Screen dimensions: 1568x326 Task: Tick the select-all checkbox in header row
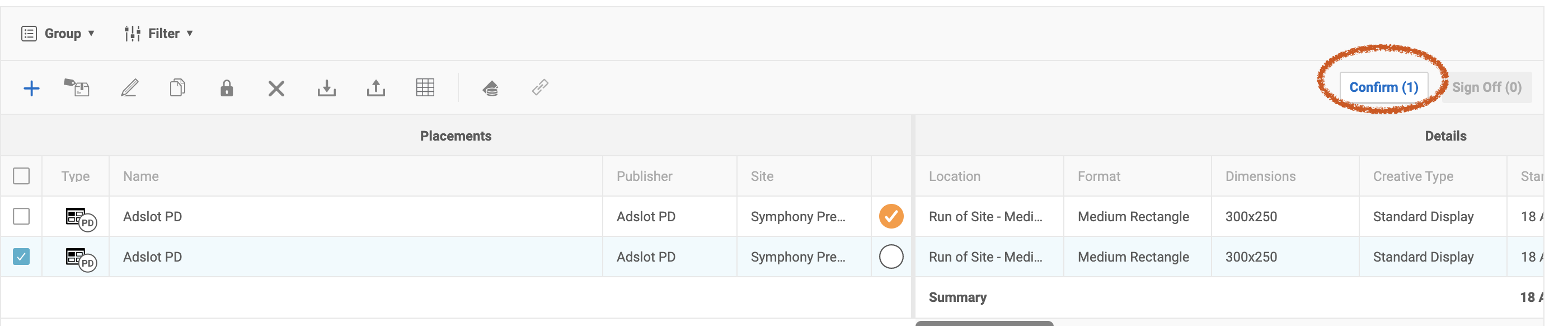(21, 176)
